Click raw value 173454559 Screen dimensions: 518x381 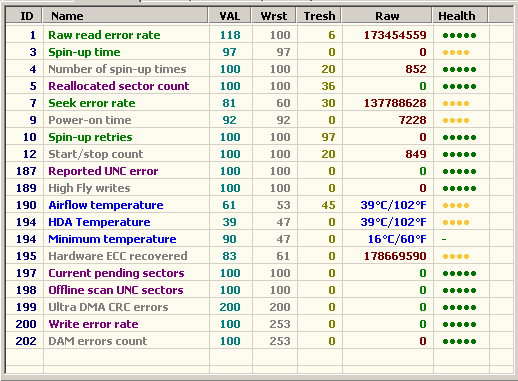pos(395,35)
